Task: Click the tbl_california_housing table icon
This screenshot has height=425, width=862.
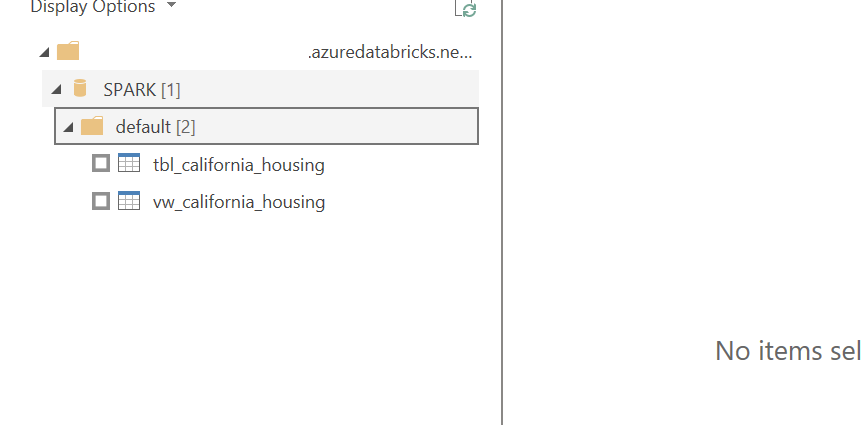Action: (129, 163)
